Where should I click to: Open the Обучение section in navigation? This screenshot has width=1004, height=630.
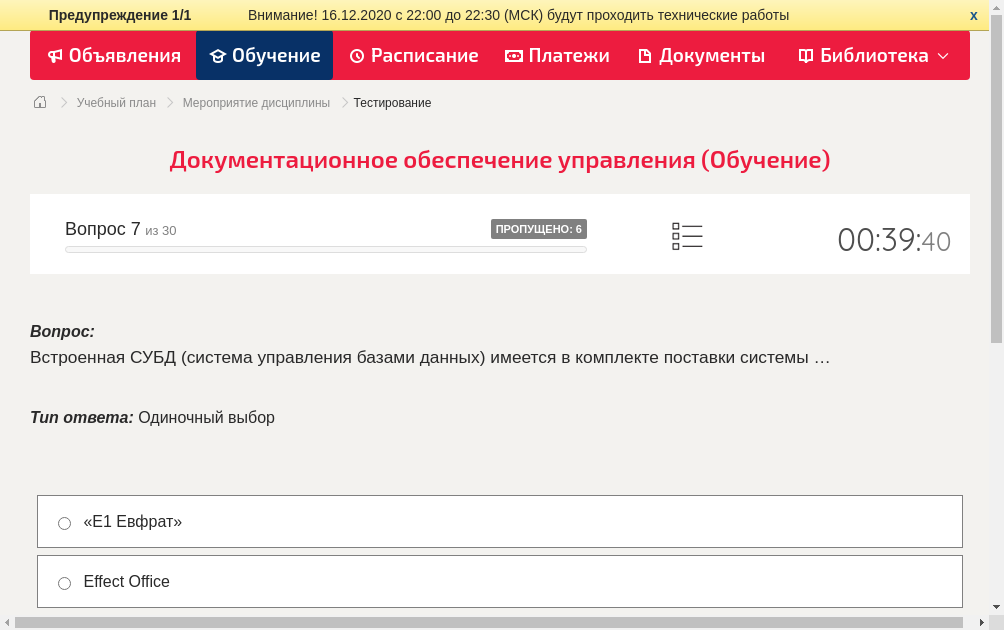tap(265, 56)
